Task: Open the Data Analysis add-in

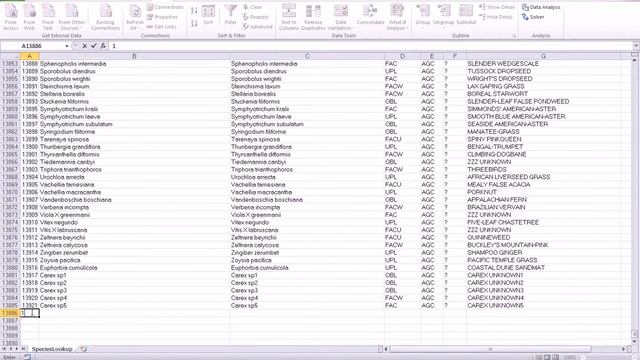Action: click(x=541, y=7)
